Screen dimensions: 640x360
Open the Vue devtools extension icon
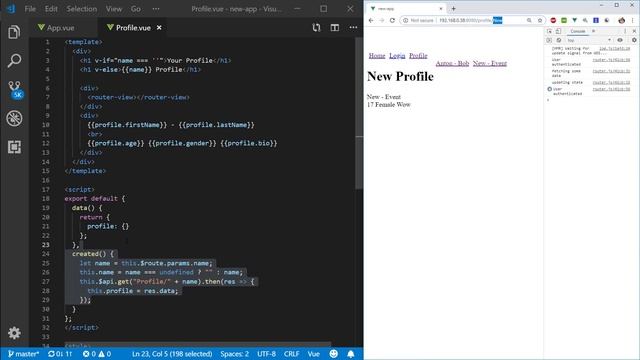coord(574,20)
